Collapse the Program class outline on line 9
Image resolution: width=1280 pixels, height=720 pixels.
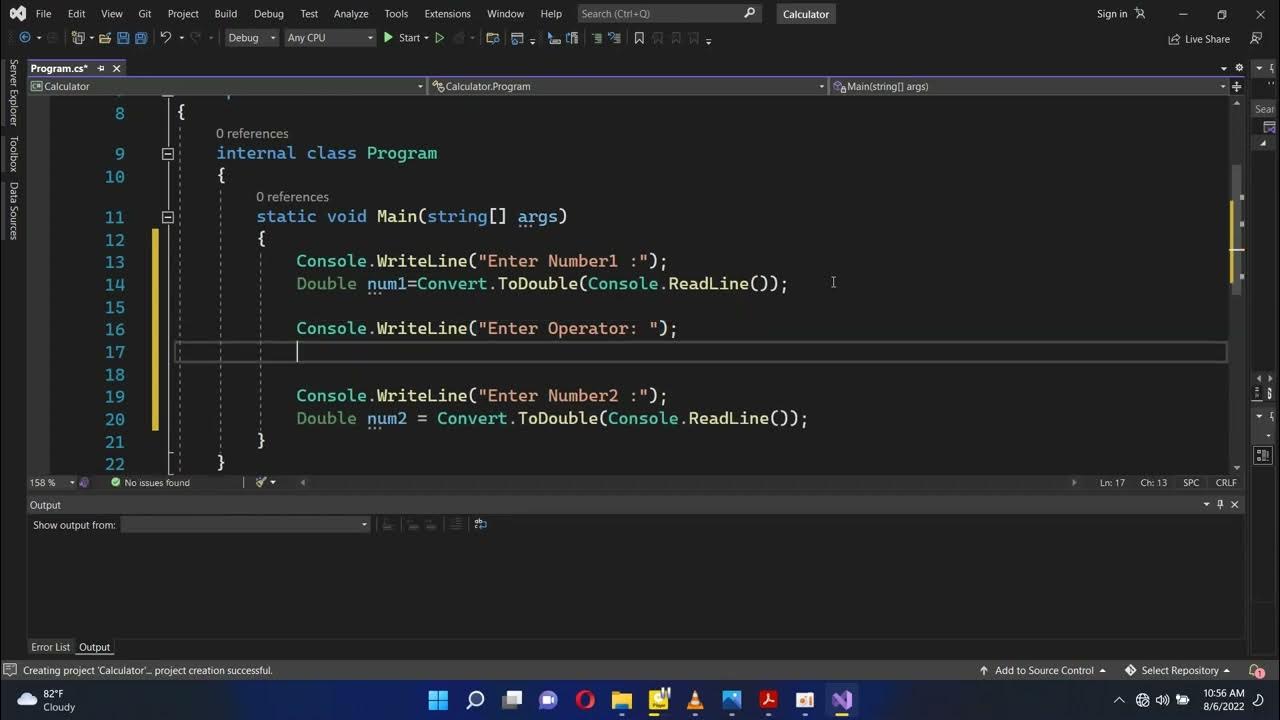168,154
